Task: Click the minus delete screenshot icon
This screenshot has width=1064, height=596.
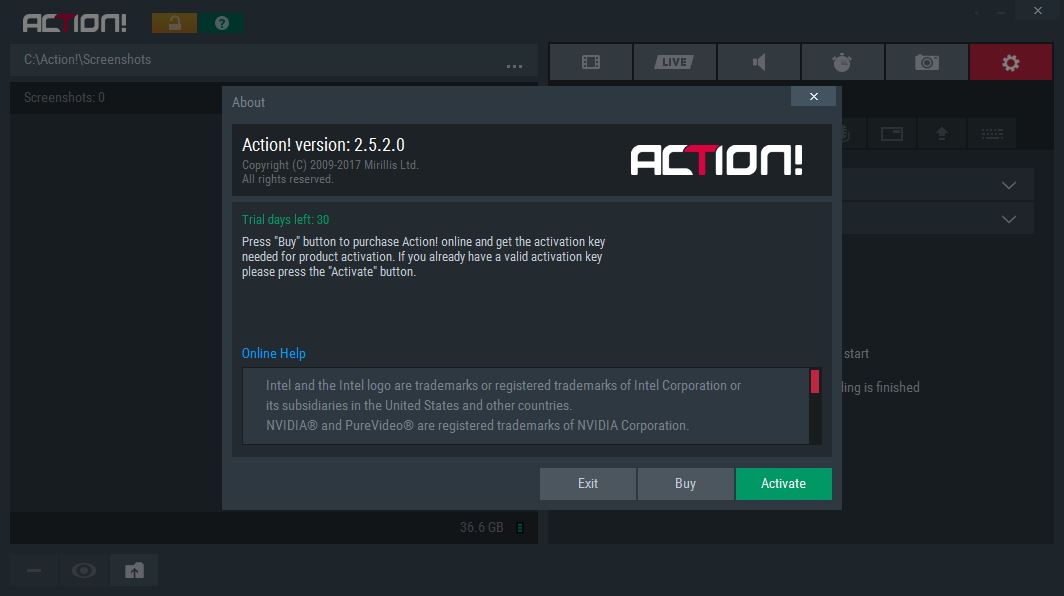Action: 34,570
